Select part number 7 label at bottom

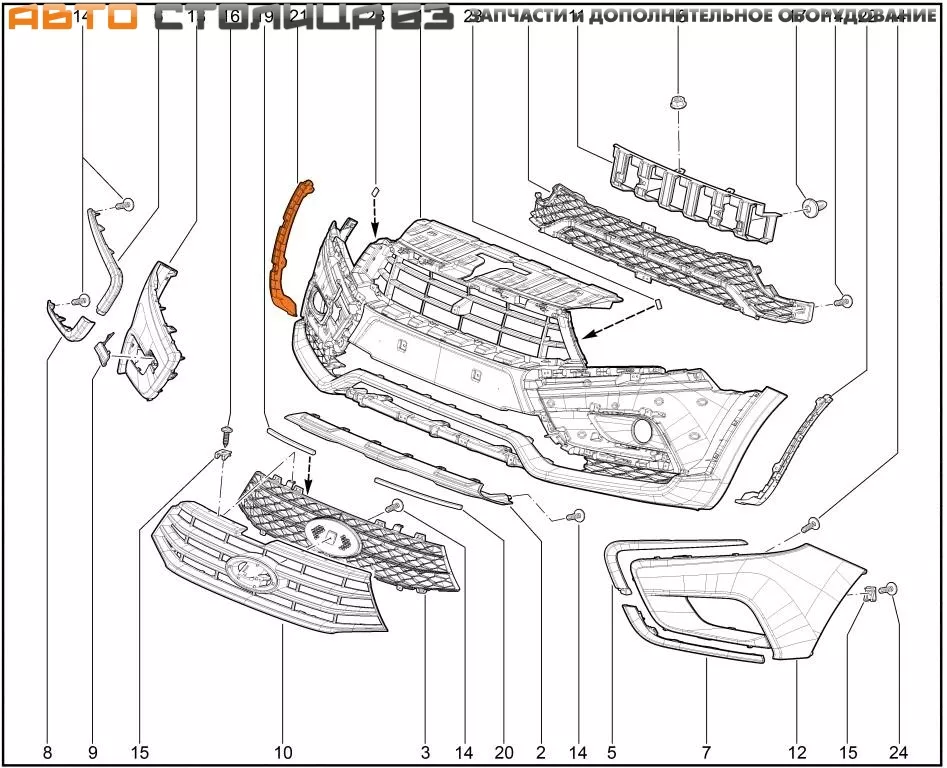(706, 752)
